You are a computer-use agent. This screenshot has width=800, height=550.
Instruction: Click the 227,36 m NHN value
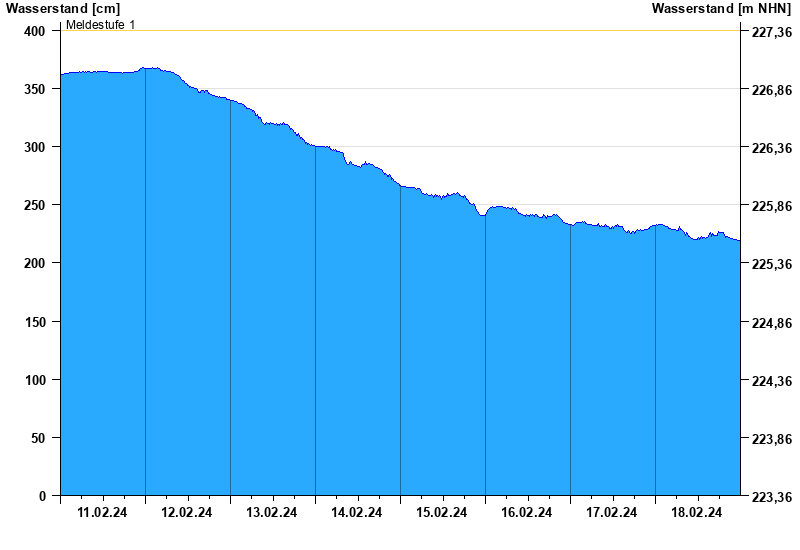pos(772,32)
